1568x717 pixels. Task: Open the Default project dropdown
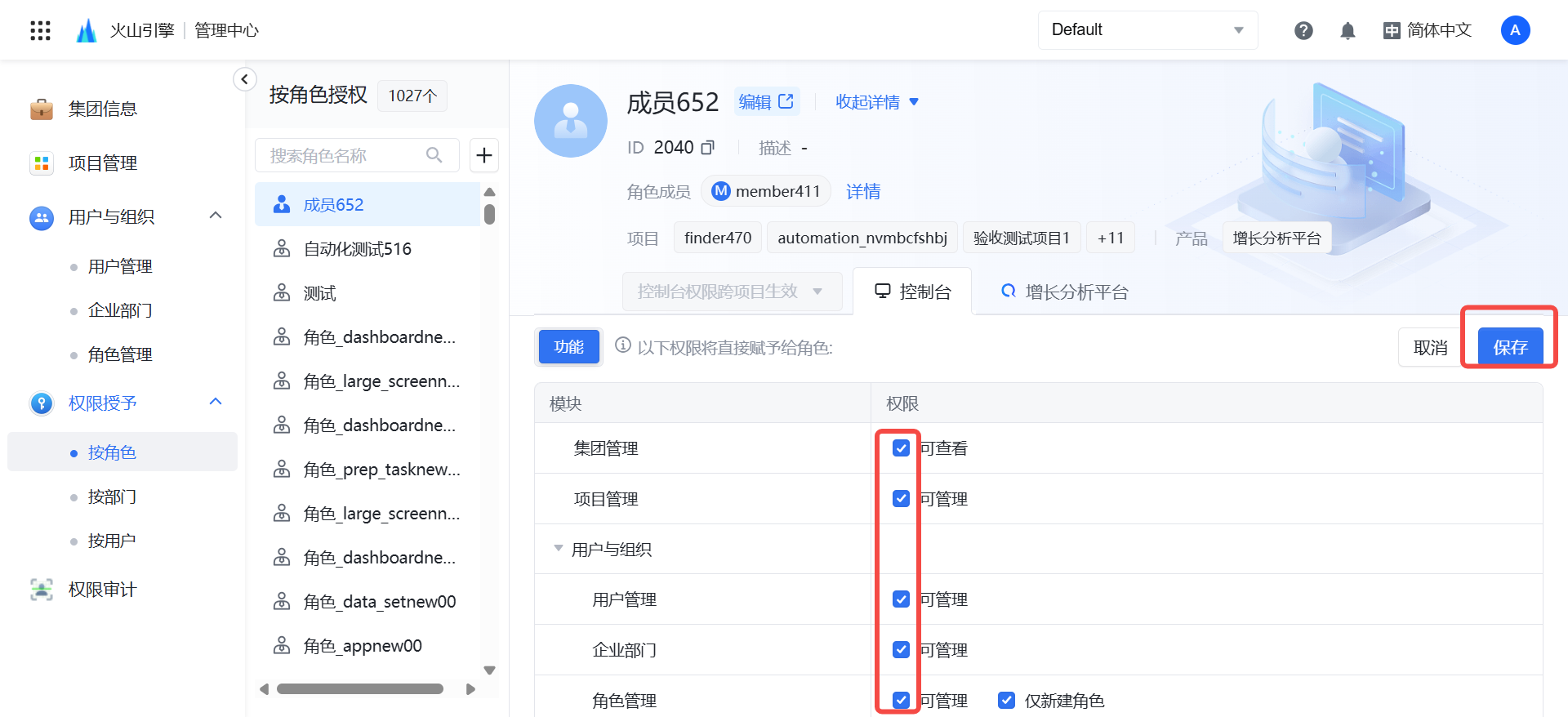coord(1147,30)
